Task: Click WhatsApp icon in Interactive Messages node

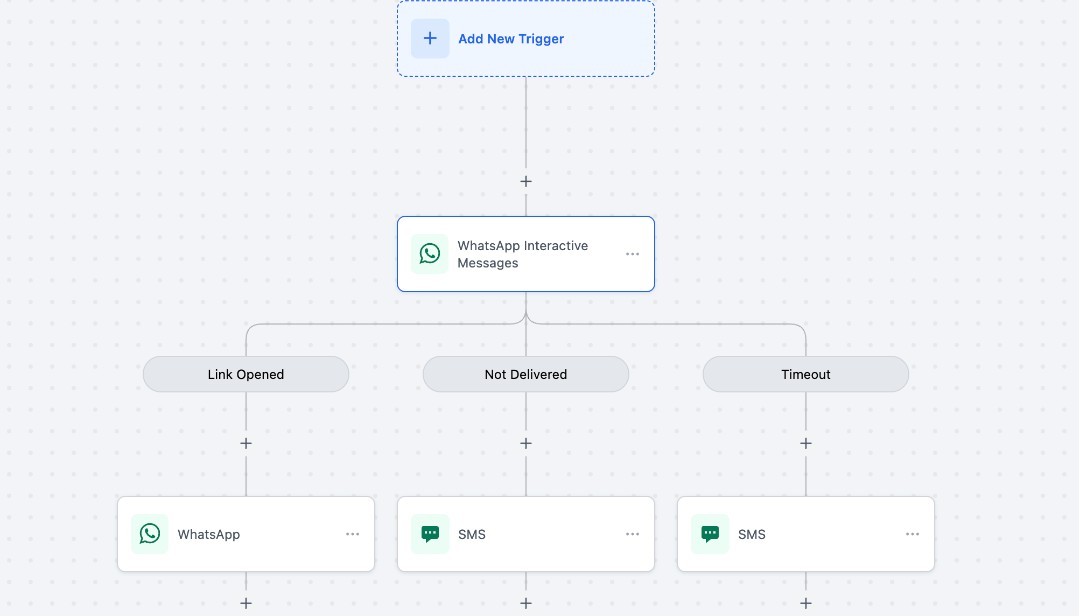Action: [x=430, y=254]
